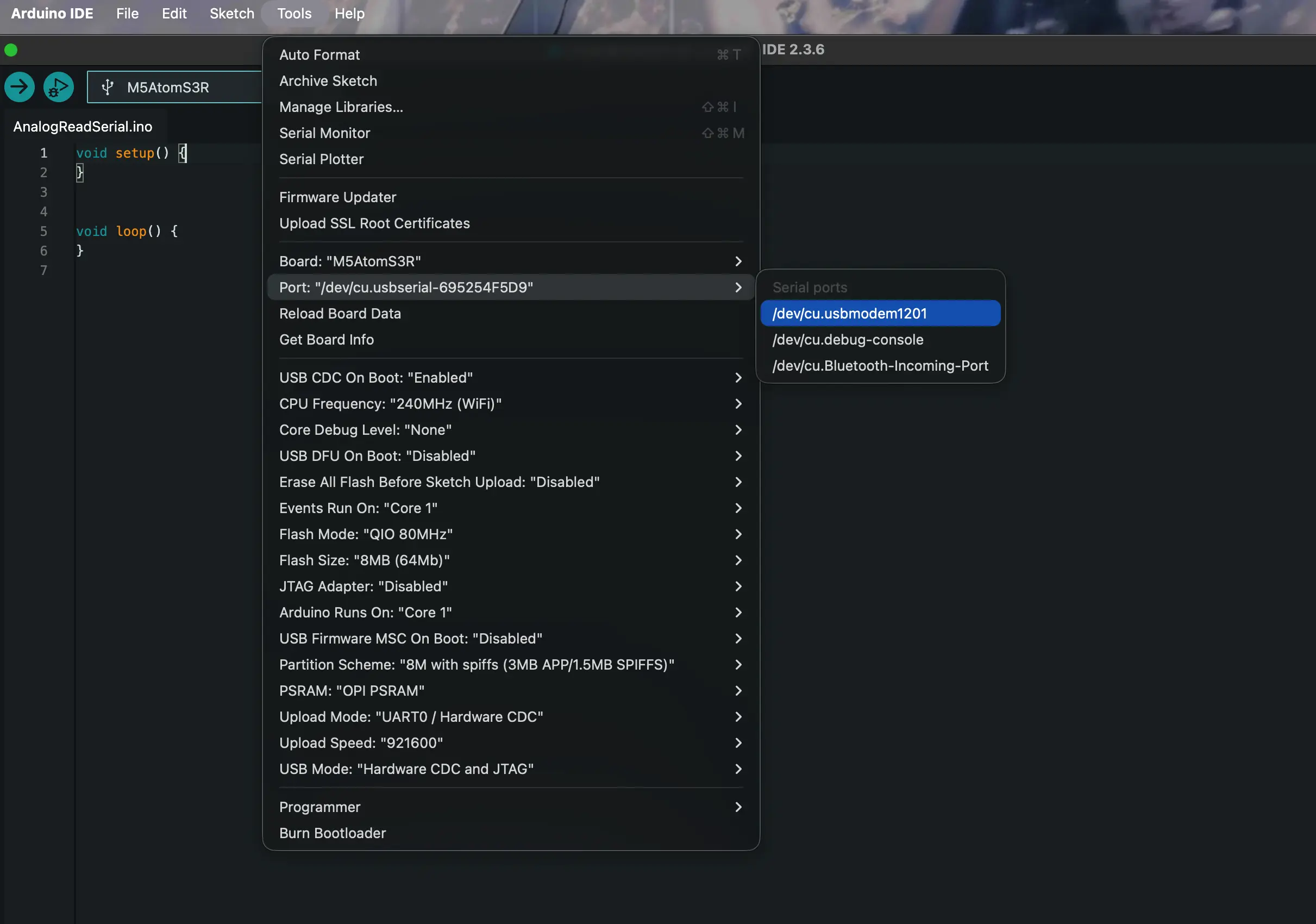Select Burn Bootloader entry
Screen dimensions: 1316x924
coord(332,833)
